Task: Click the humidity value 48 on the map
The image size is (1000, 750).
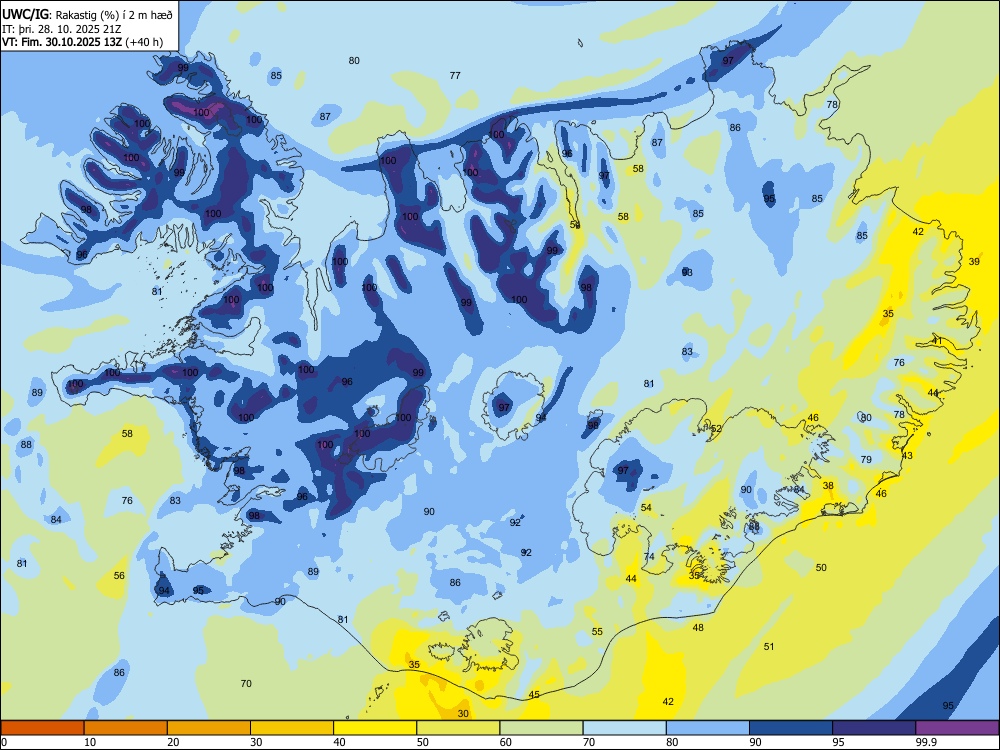Action: tap(698, 627)
